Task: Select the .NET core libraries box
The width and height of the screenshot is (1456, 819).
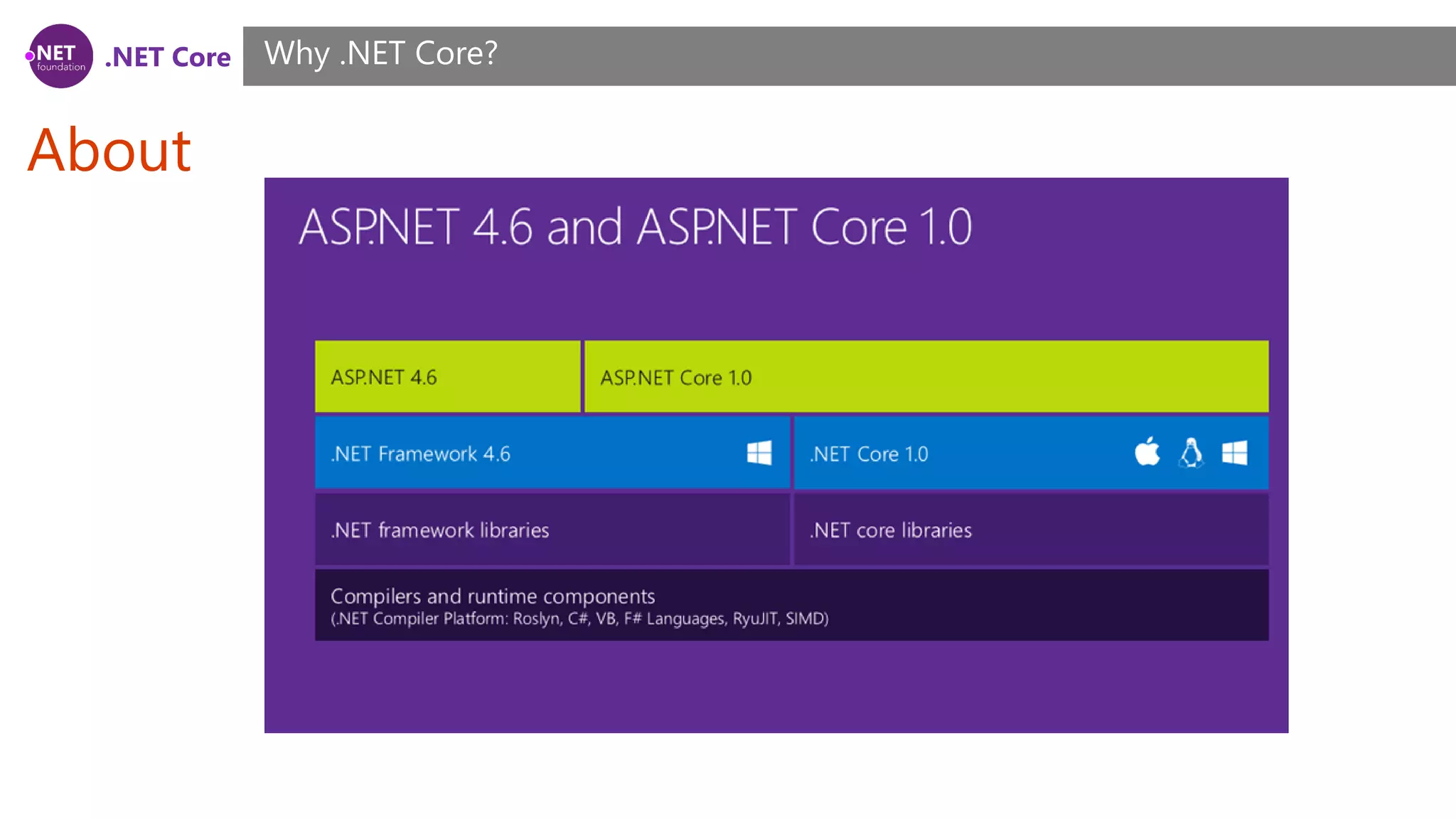Action: click(1031, 530)
